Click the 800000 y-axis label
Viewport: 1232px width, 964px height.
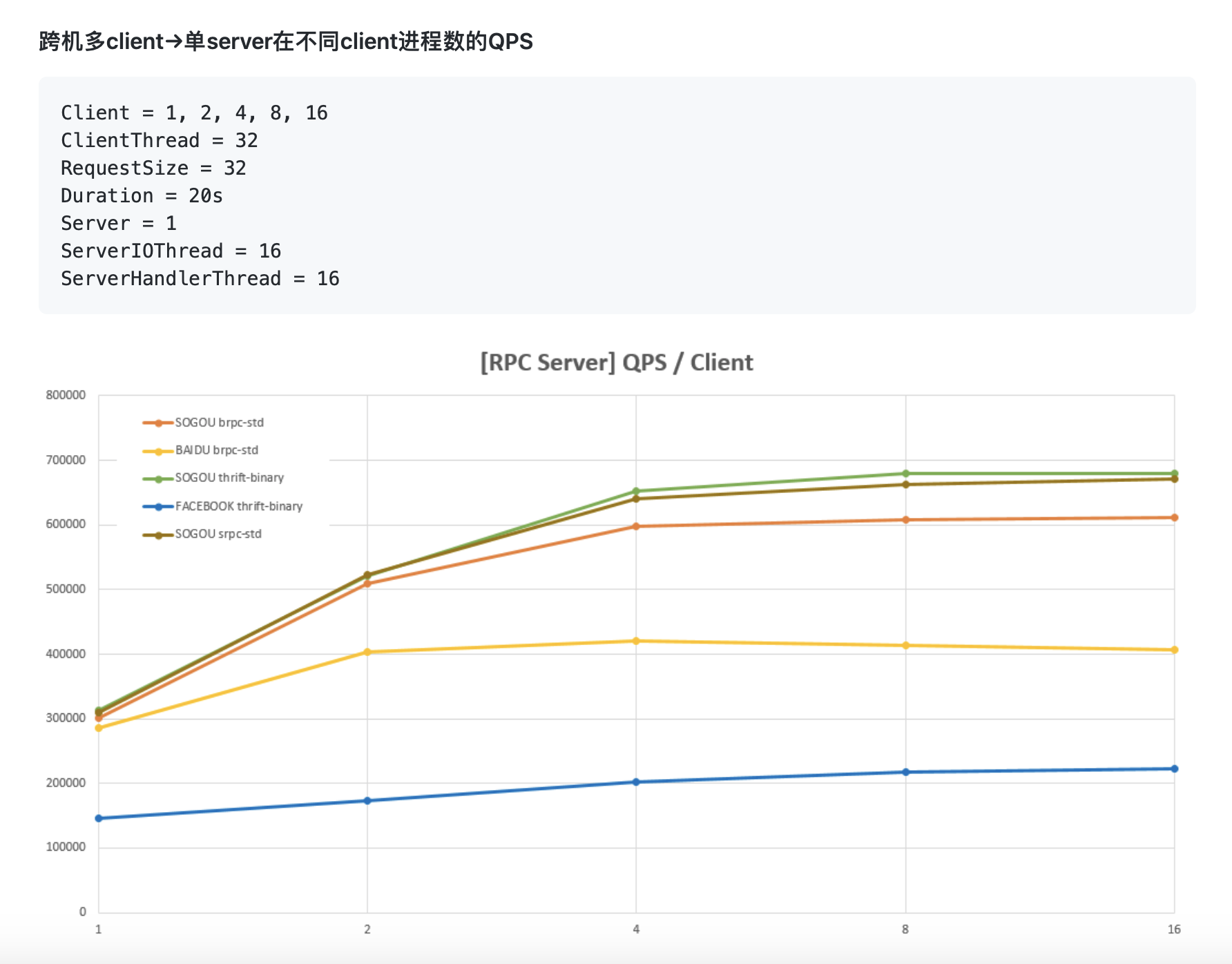tap(66, 394)
